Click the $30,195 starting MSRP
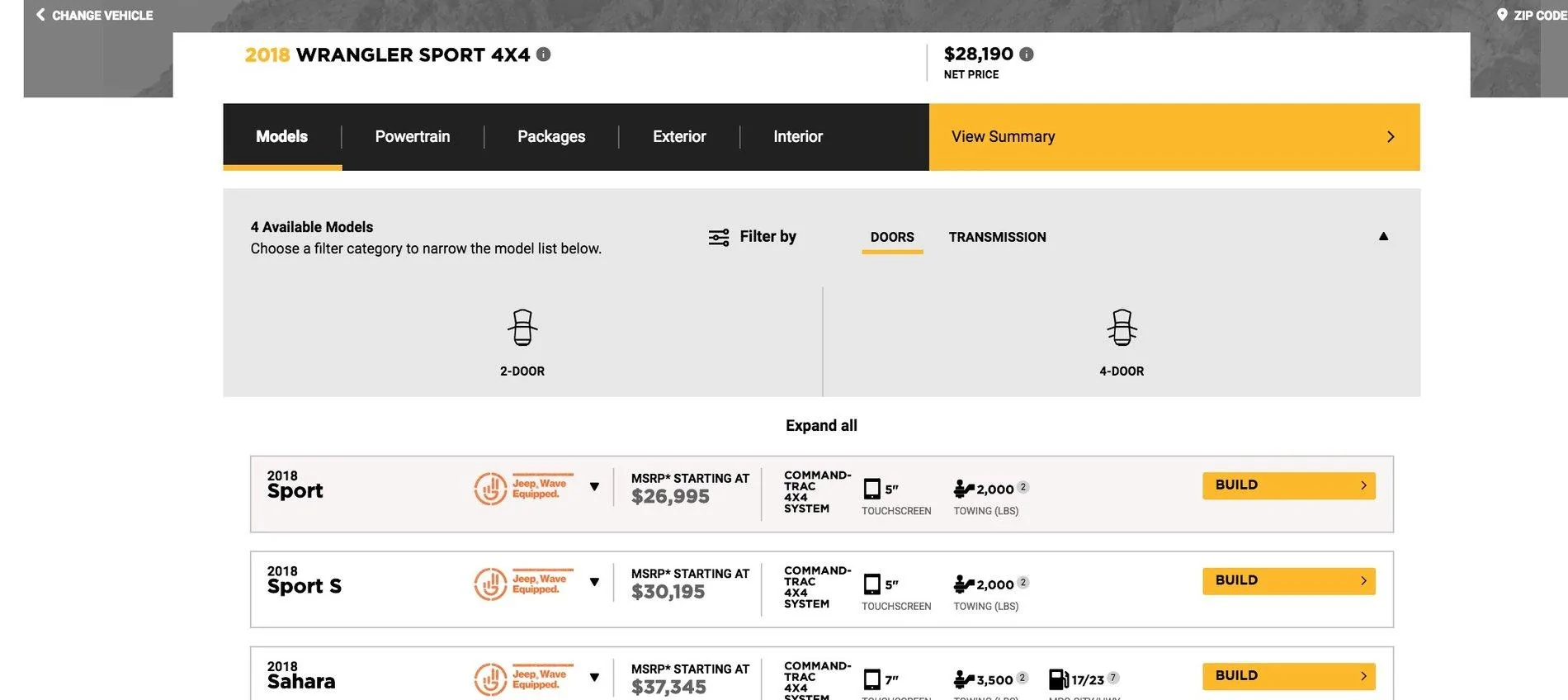 coord(668,592)
